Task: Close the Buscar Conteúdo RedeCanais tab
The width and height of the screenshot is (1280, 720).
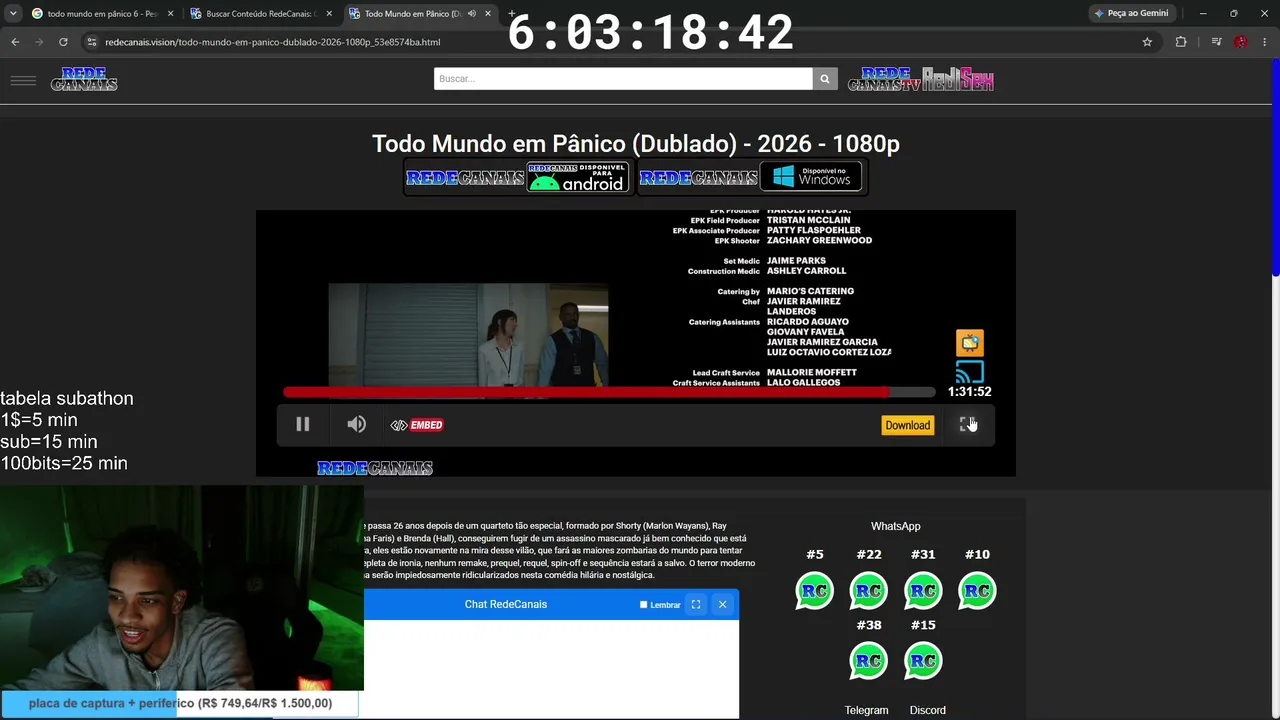Action: (x=329, y=14)
